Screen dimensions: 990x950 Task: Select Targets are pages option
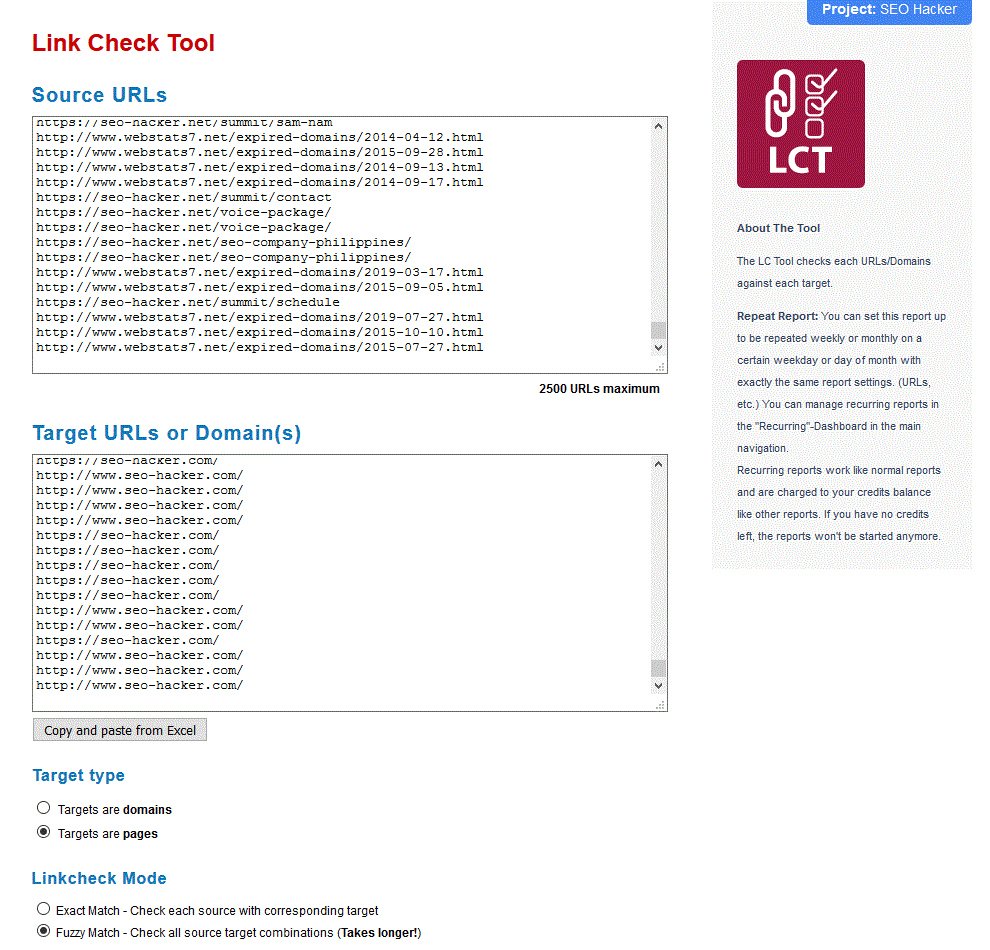(x=43, y=832)
